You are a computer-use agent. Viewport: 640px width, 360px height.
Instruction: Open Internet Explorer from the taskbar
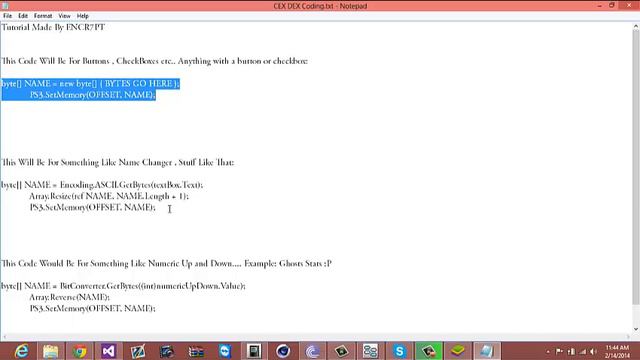point(21,351)
